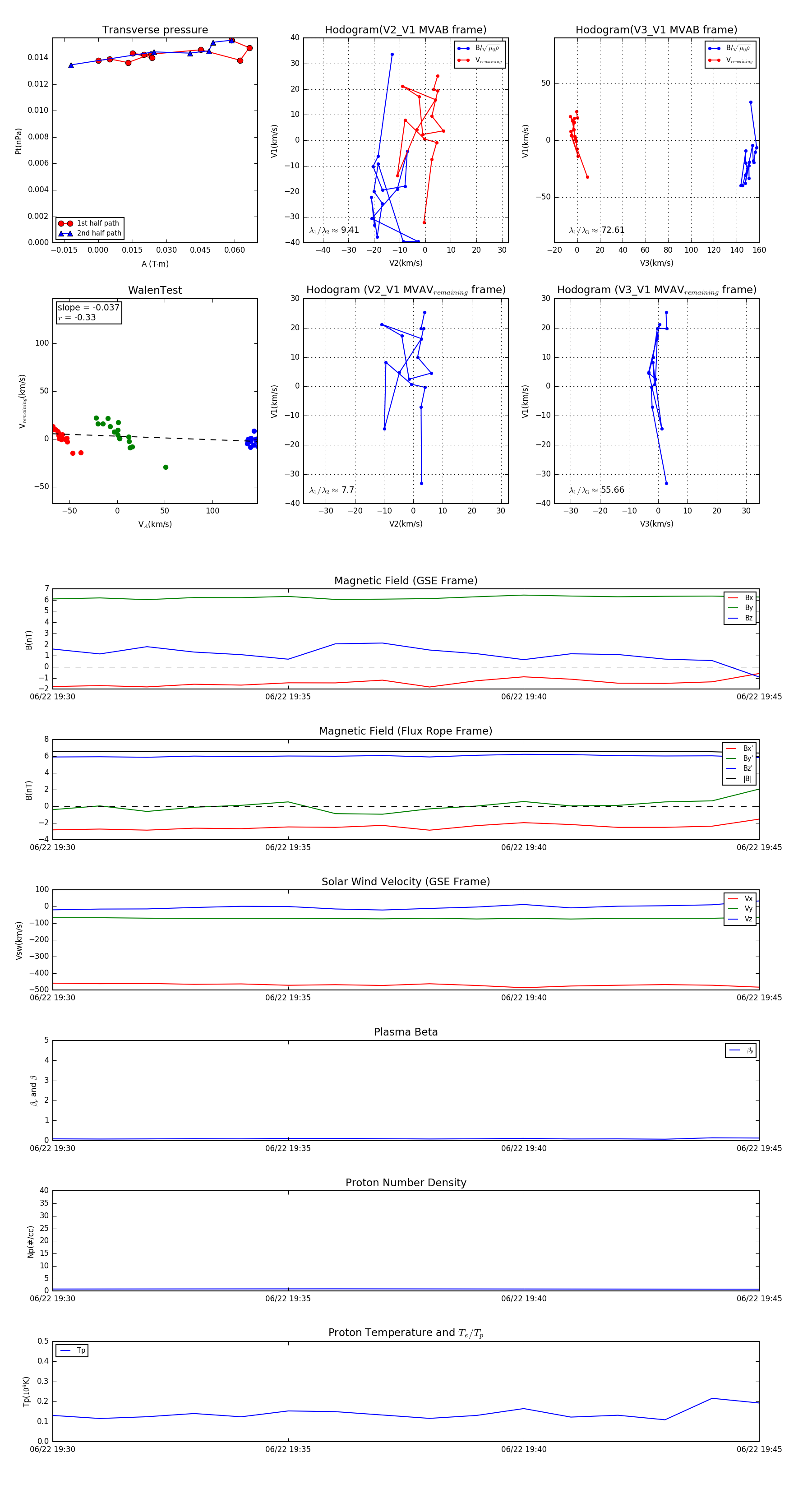The width and height of the screenshot is (812, 1489).
Task: Click the 'Magnetic Field (GSE Frame)' title
Action: (x=406, y=581)
